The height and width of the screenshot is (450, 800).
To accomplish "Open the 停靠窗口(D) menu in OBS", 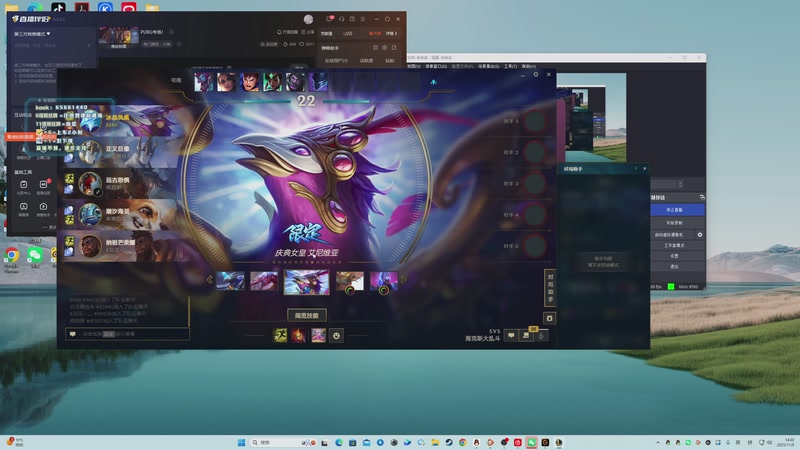I will tap(436, 66).
